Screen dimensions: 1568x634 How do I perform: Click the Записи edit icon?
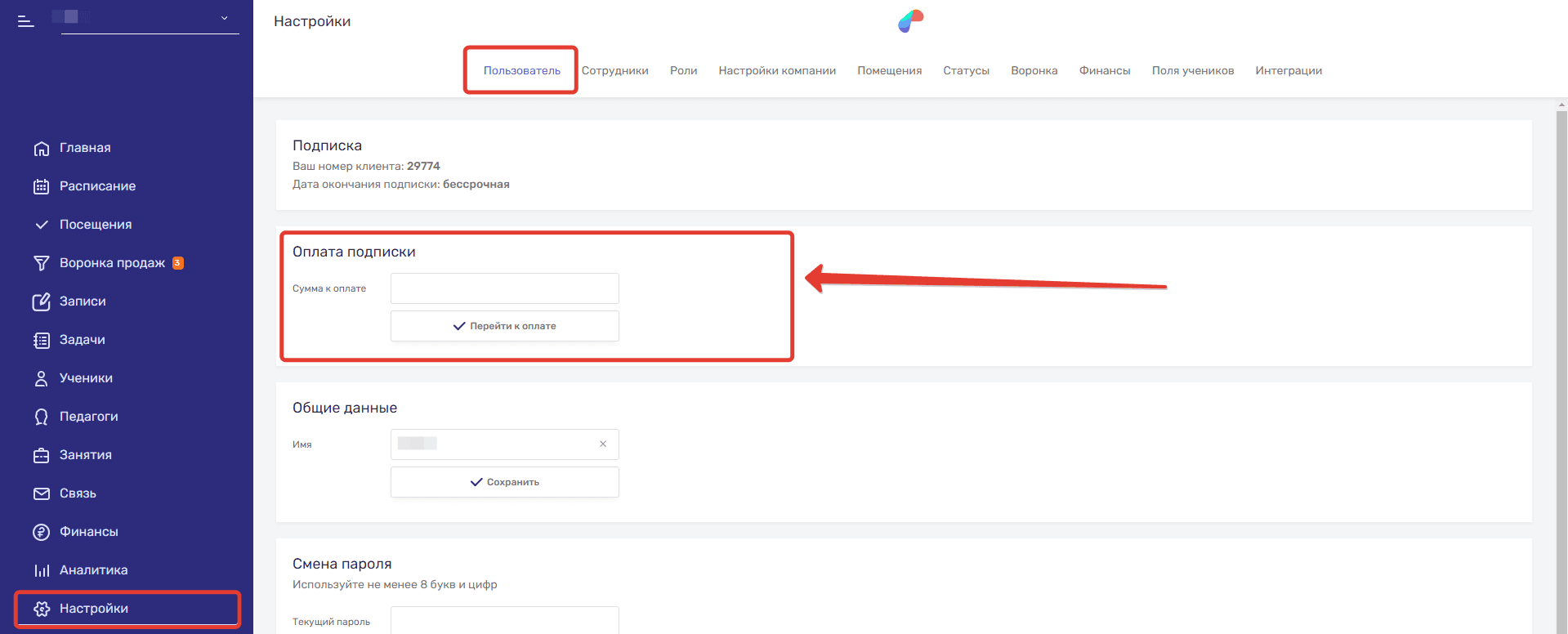(42, 301)
